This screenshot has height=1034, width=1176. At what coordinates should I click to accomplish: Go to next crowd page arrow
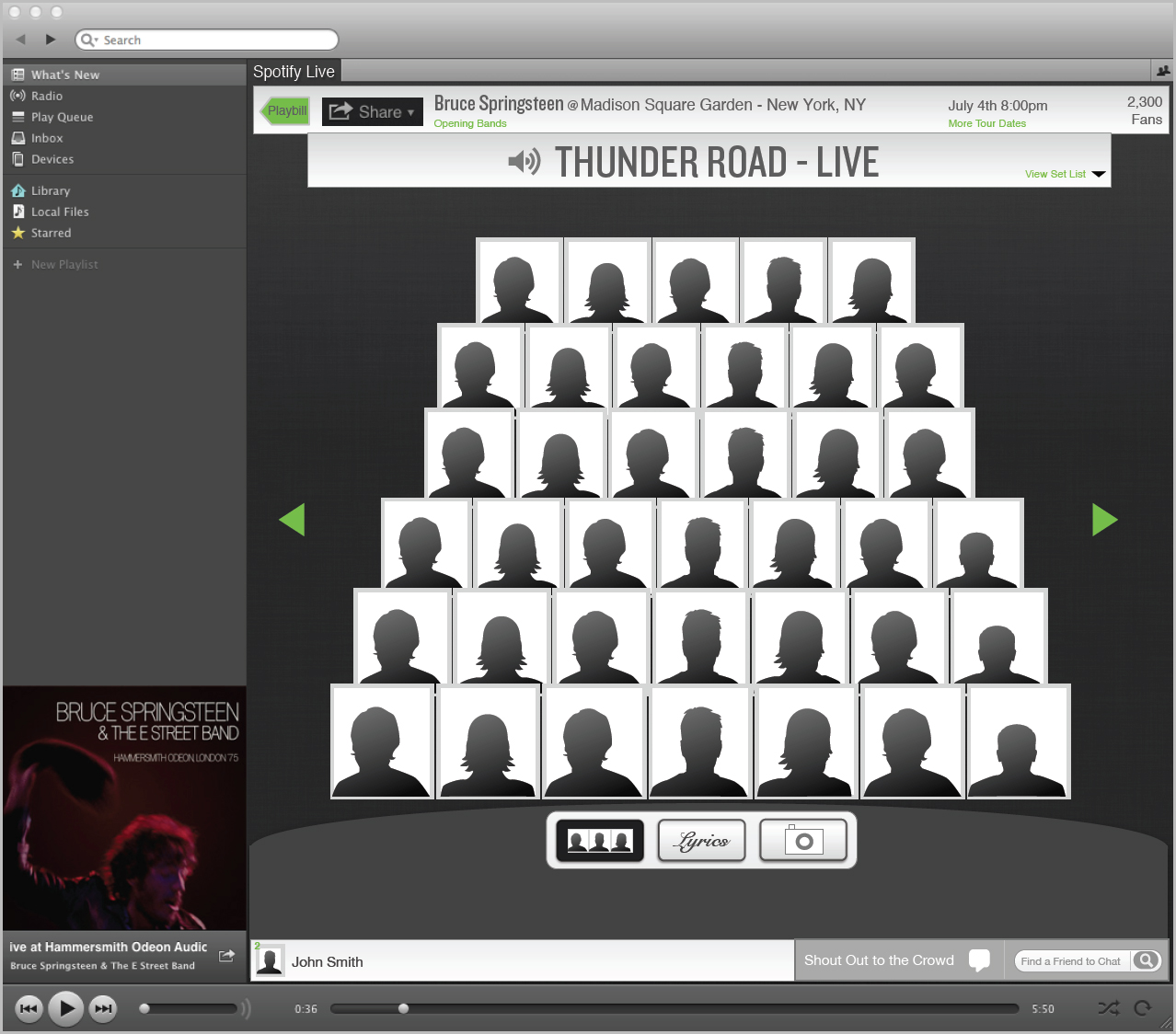click(x=1105, y=520)
